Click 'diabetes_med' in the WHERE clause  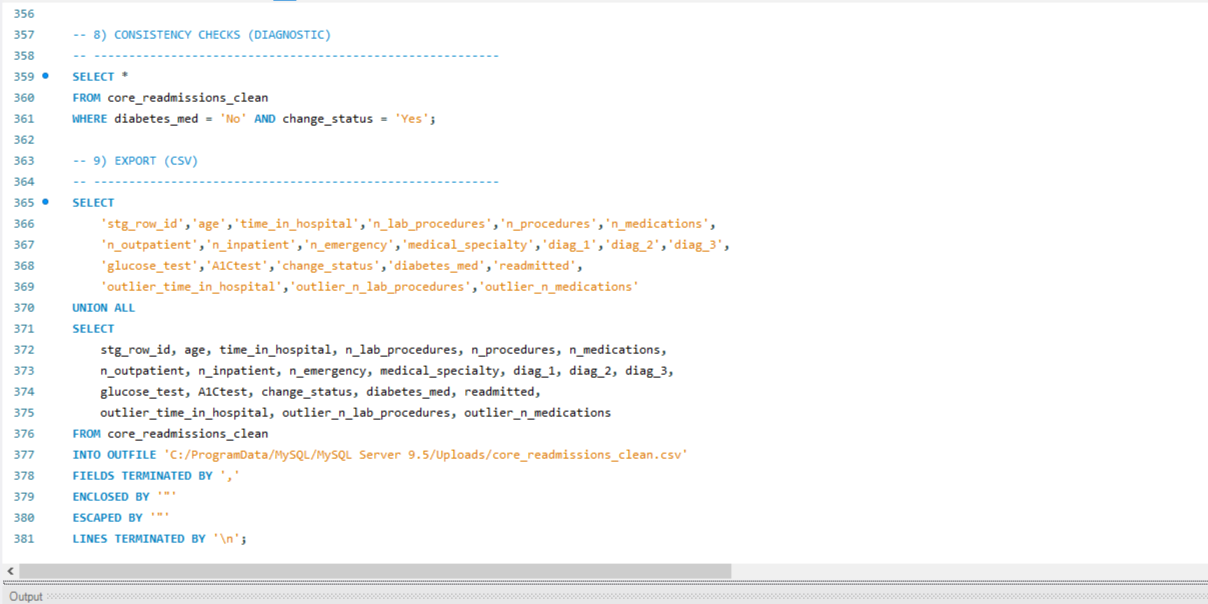(x=156, y=118)
